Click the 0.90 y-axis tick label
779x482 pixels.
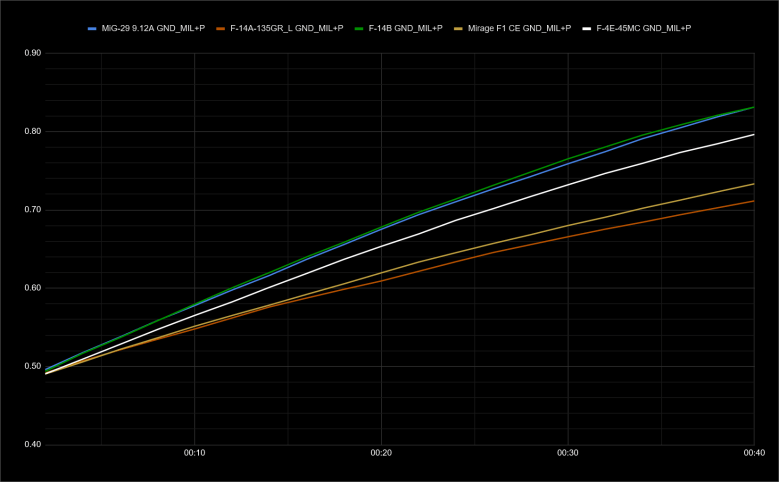coord(31,53)
